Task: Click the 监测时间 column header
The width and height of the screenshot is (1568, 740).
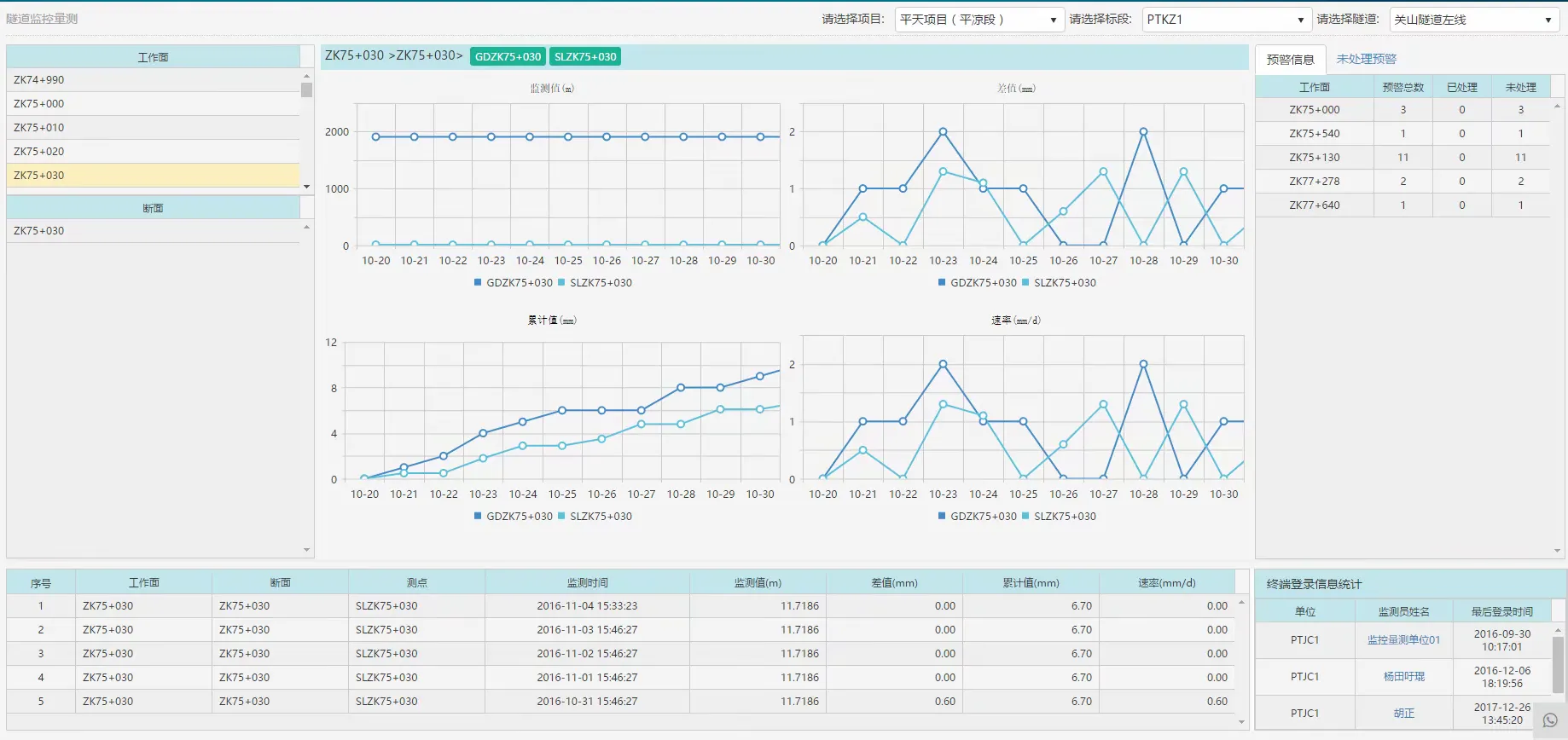Action: coord(587,583)
